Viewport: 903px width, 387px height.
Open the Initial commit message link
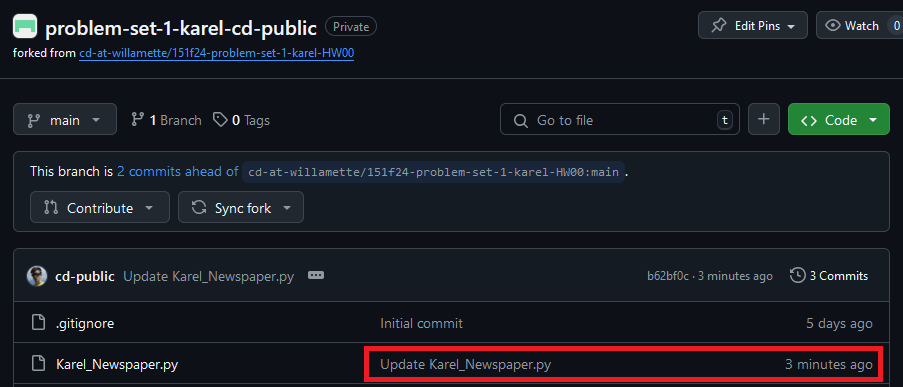coord(422,323)
